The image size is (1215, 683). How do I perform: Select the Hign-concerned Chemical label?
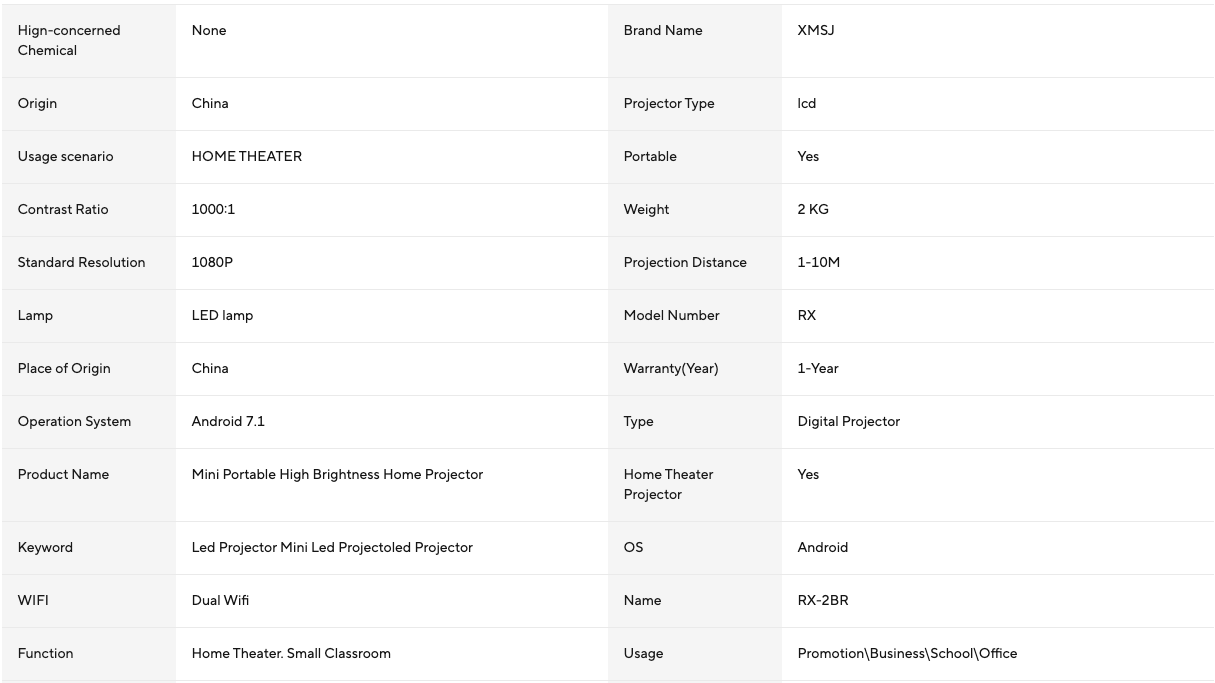coord(69,40)
